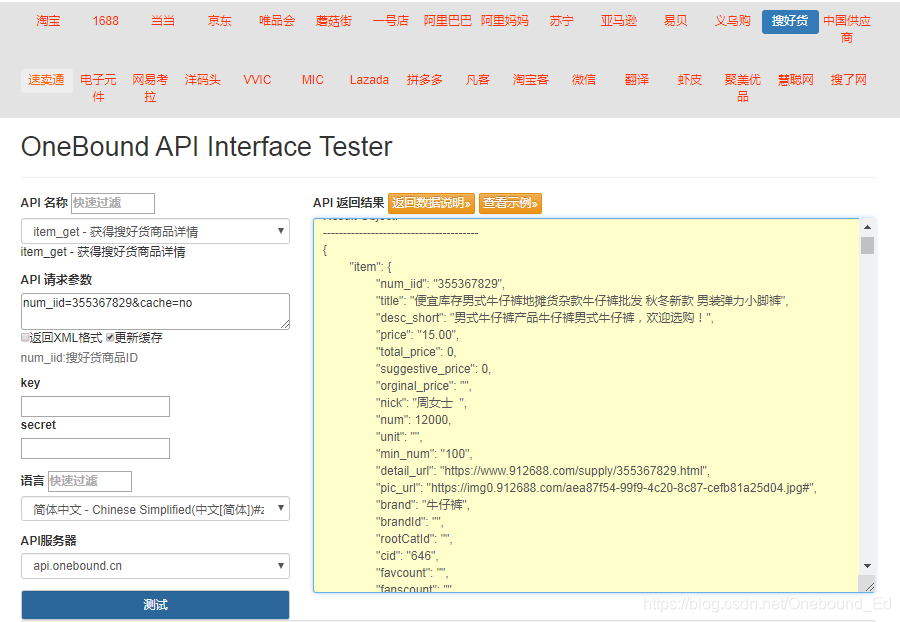900x622 pixels.
Task: Expand the item_get API name dropdown
Action: [x=155, y=231]
